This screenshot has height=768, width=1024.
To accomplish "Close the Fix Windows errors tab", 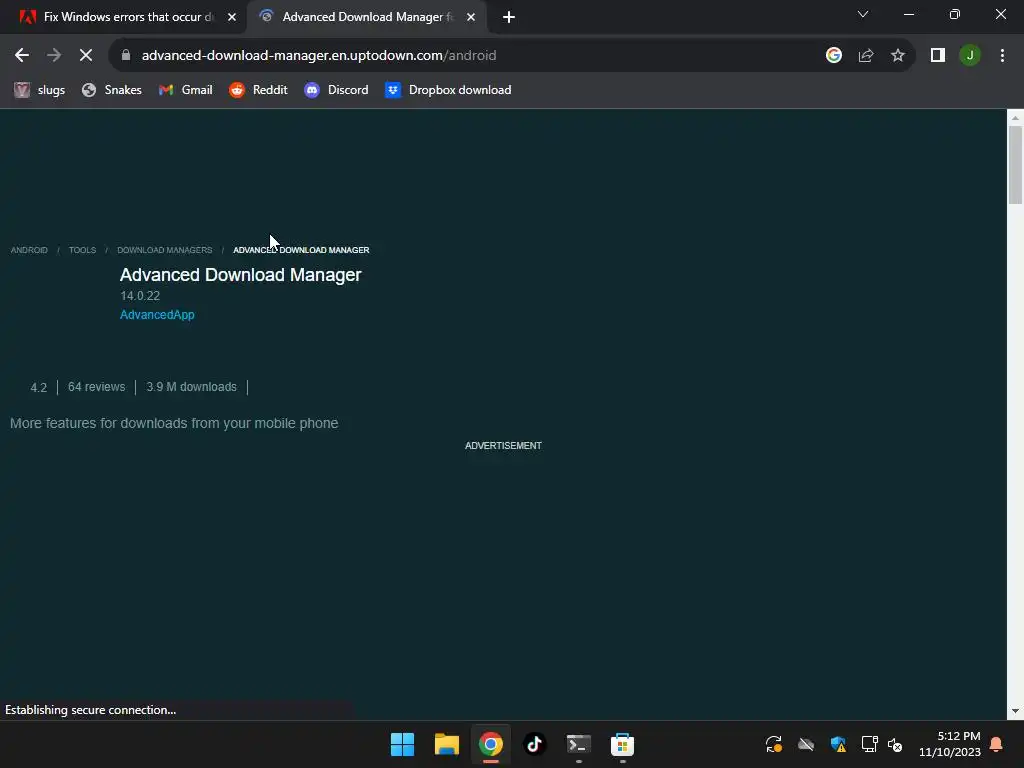I will (x=232, y=18).
